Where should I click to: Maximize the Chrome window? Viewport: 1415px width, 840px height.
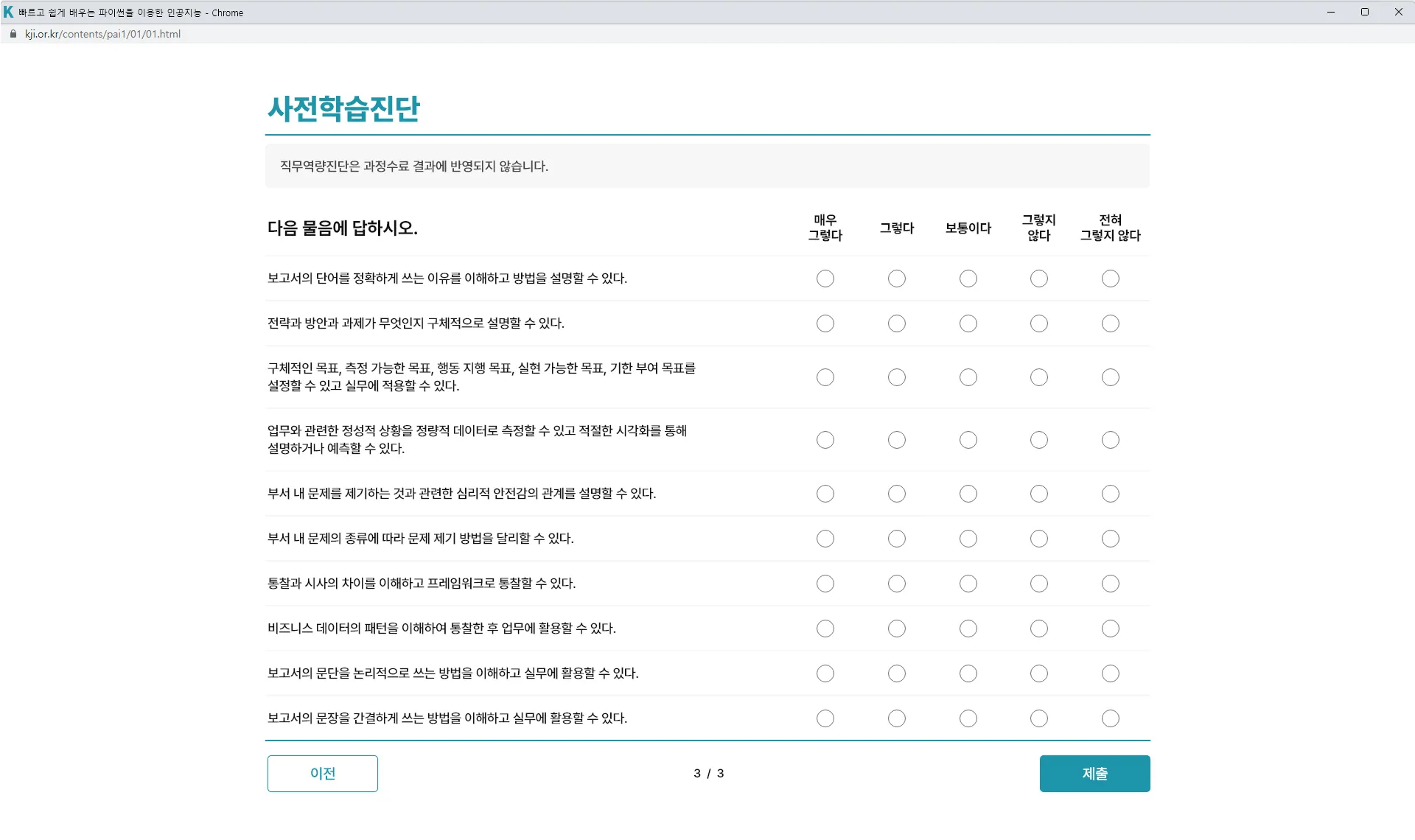click(x=1365, y=12)
